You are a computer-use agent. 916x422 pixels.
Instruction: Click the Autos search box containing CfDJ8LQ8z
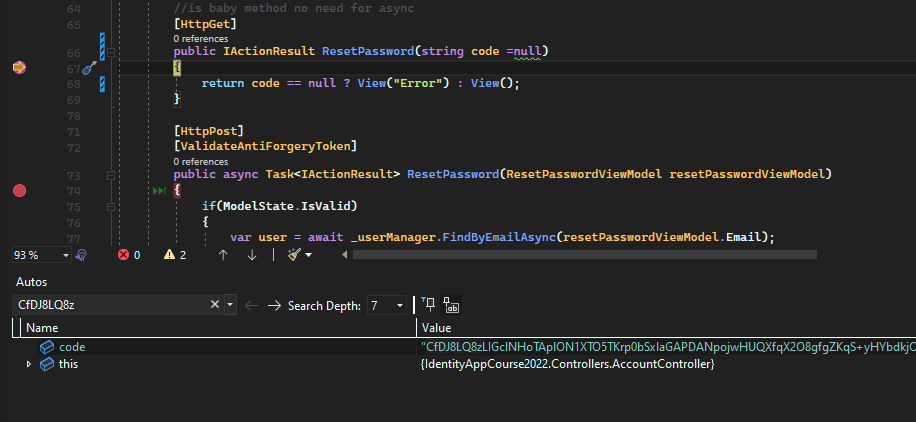tap(110, 305)
